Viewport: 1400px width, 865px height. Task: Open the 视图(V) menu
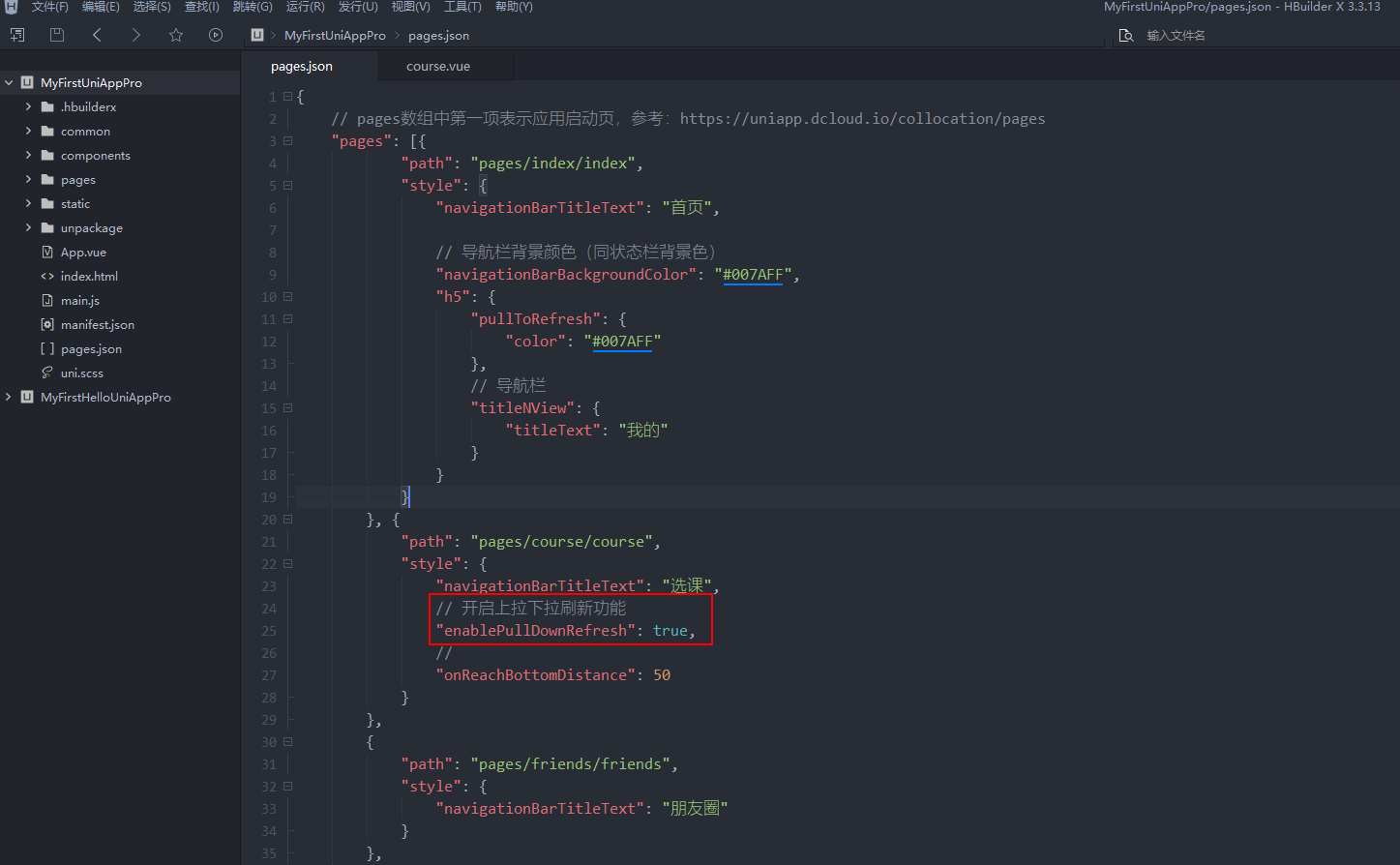tap(410, 7)
